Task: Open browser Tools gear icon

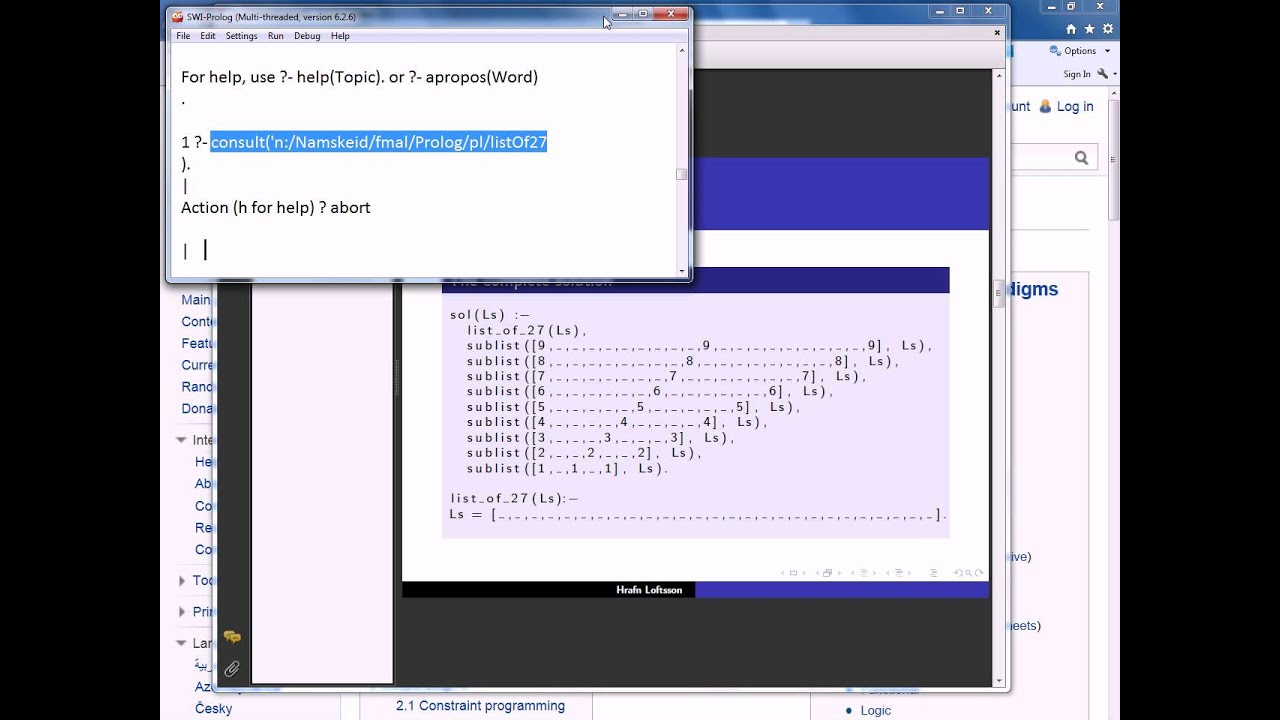Action: tap(1106, 29)
